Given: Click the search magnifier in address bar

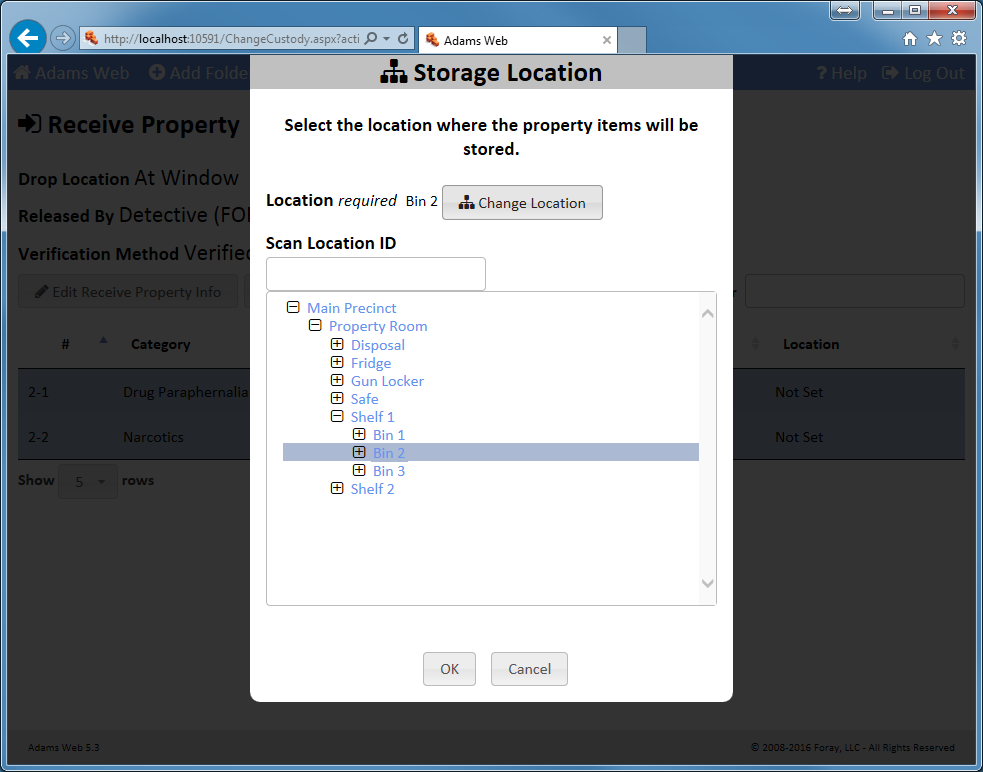Looking at the screenshot, I should click(x=371, y=39).
